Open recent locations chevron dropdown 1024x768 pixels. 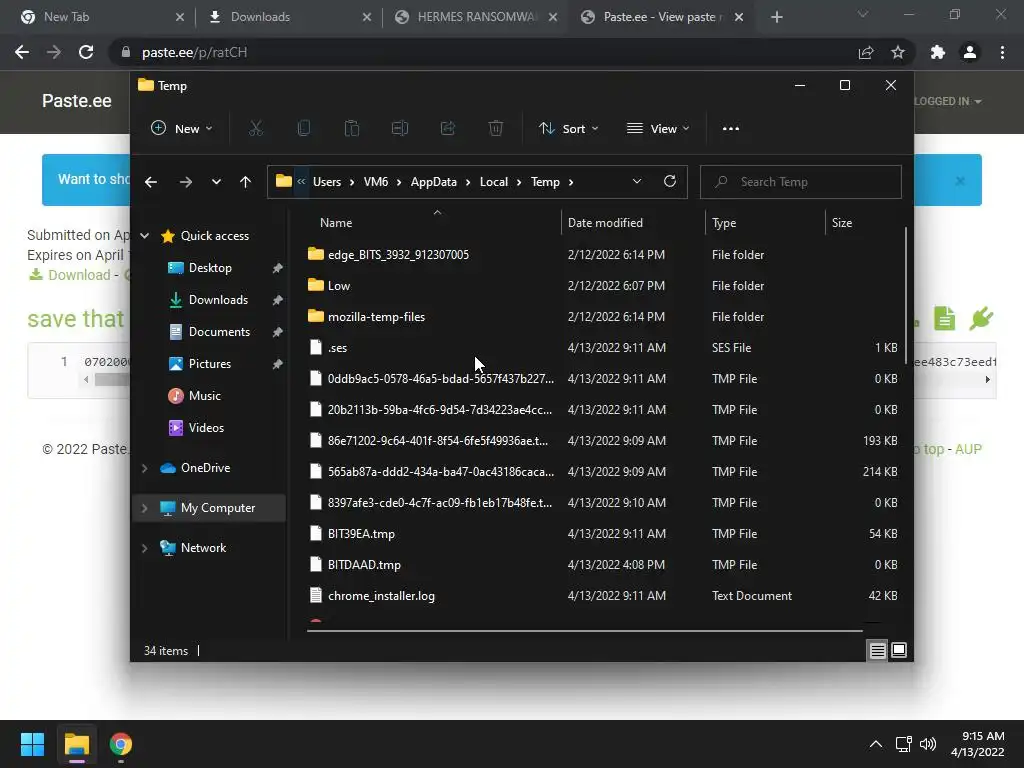coord(216,182)
